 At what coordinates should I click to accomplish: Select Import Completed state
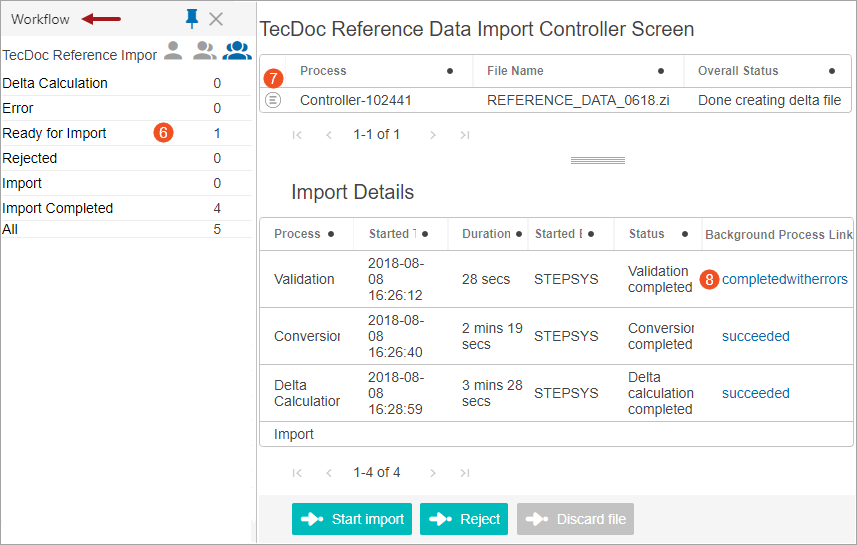[x=127, y=208]
